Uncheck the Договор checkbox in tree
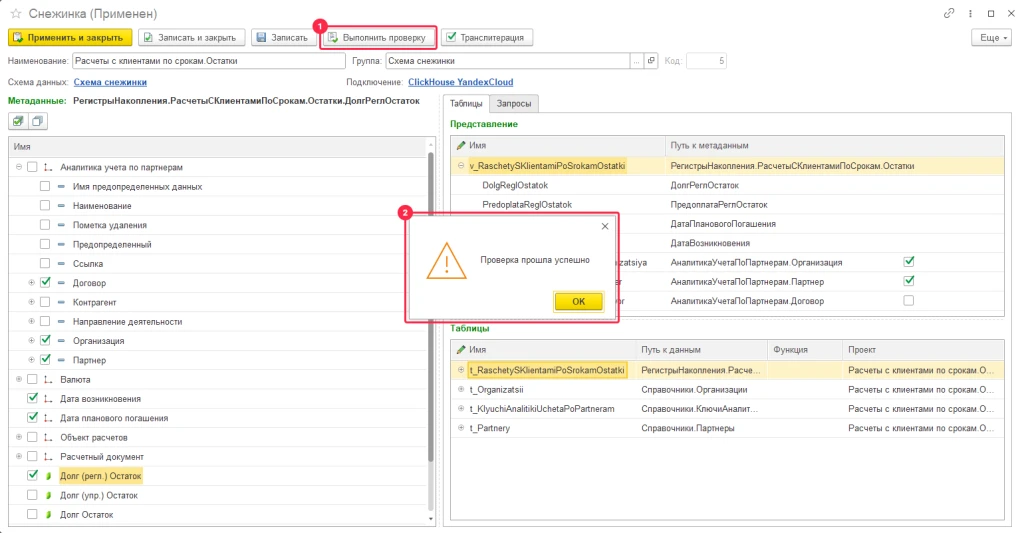The width and height of the screenshot is (1024, 533). coord(45,283)
